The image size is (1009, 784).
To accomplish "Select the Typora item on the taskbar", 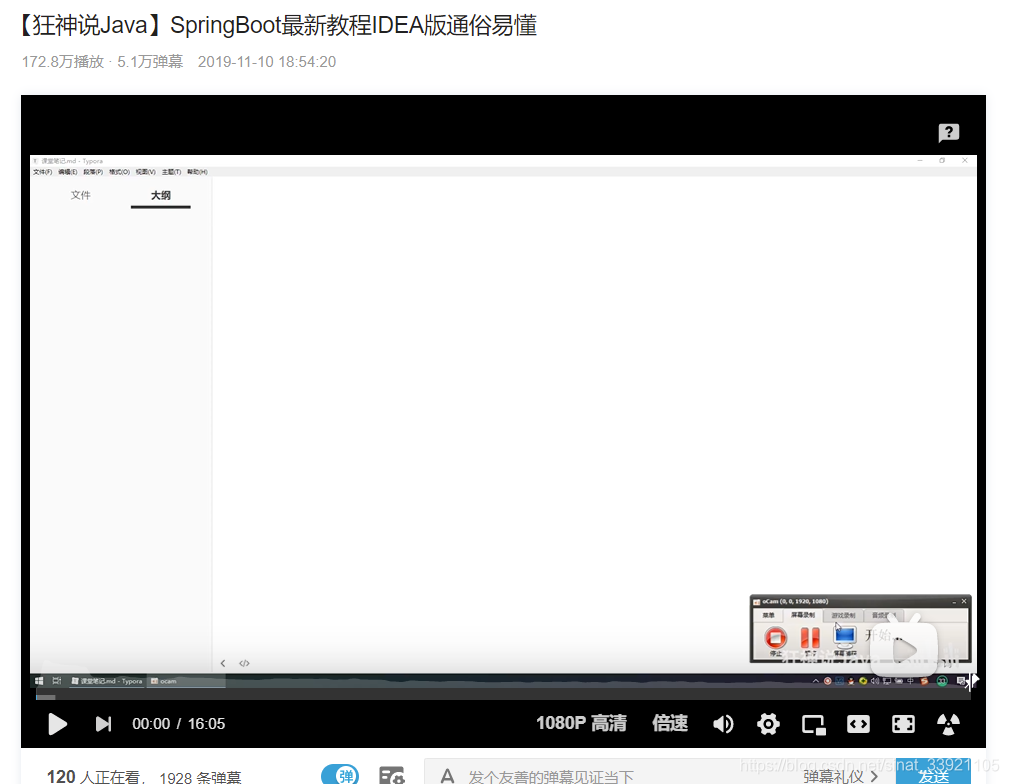I will 107,681.
